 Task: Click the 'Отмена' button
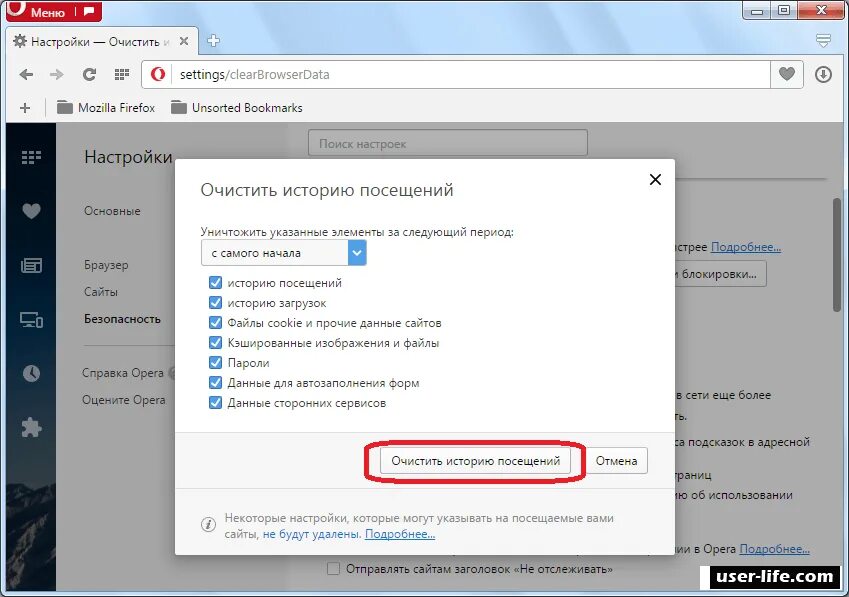pyautogui.click(x=616, y=461)
